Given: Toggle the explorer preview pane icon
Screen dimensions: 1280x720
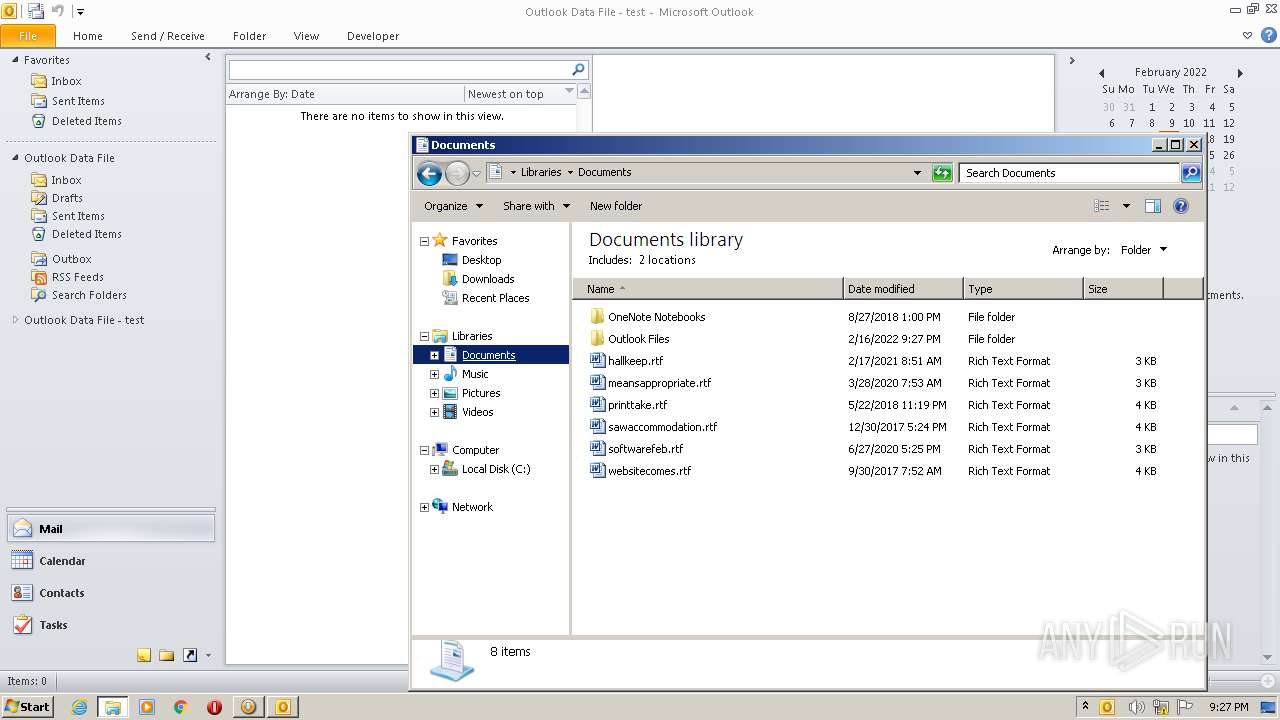Looking at the screenshot, I should pyautogui.click(x=1153, y=206).
